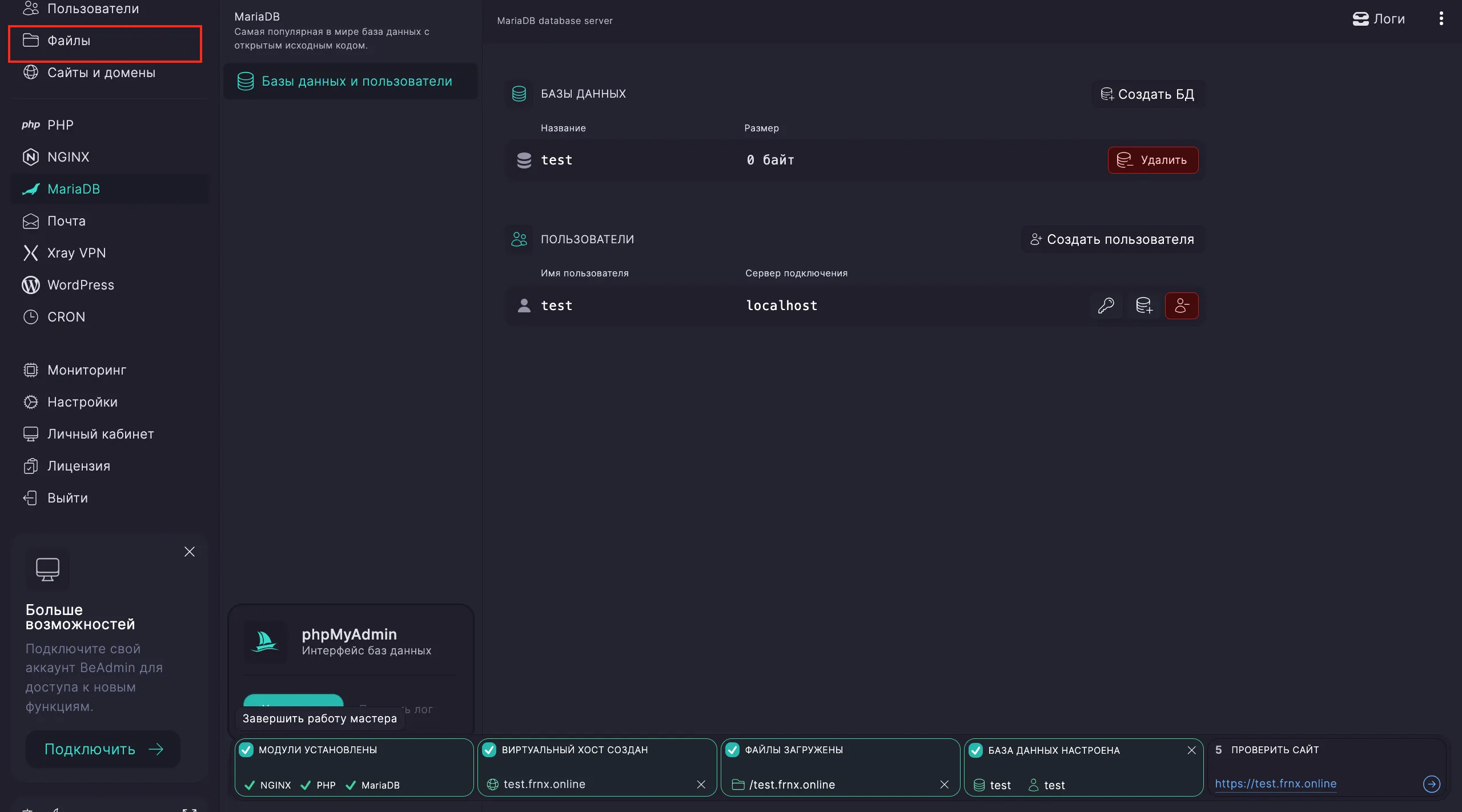Click folder icon next to /test.frnx.online
This screenshot has height=812, width=1462.
[738, 785]
